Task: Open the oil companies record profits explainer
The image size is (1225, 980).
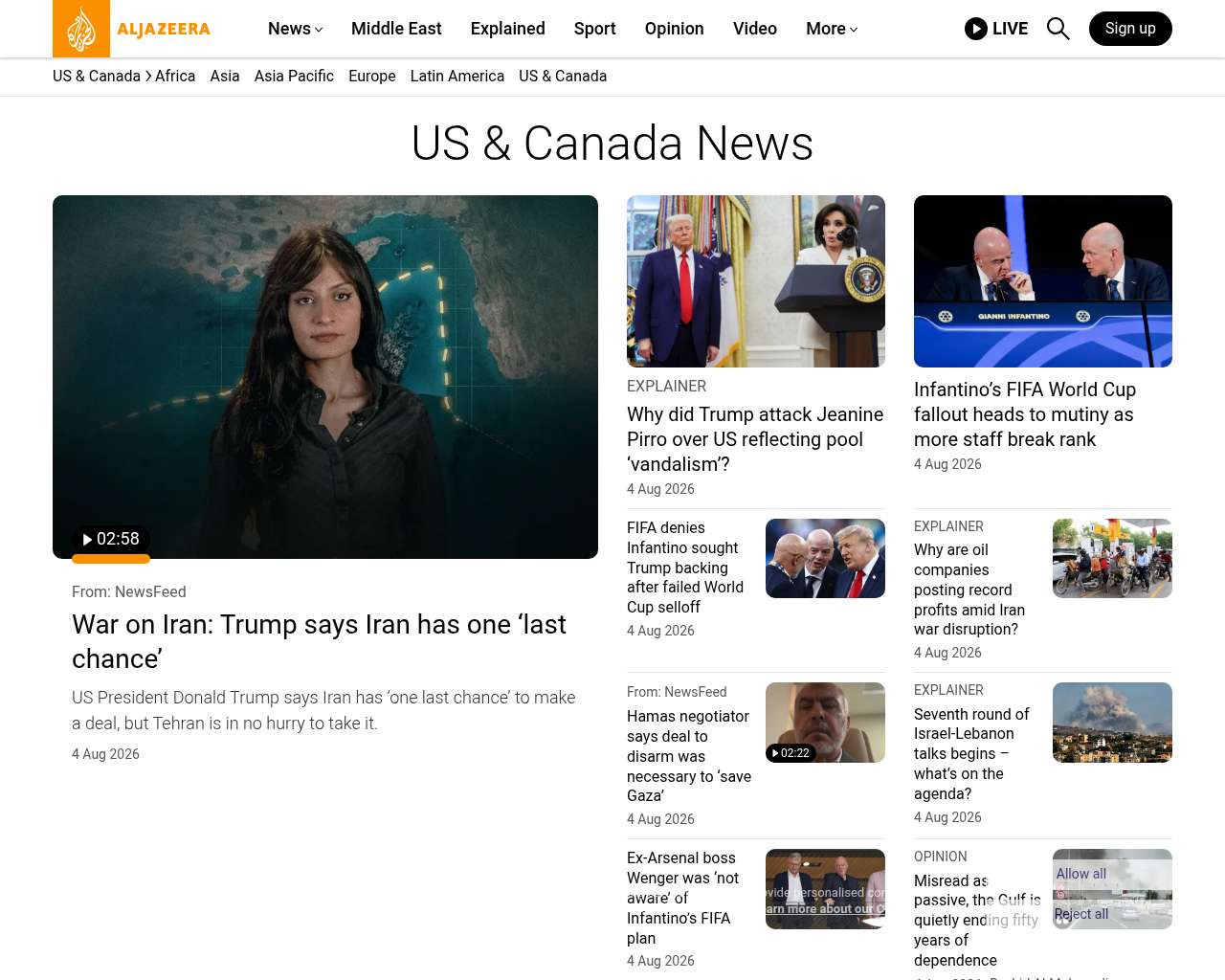Action: (969, 590)
